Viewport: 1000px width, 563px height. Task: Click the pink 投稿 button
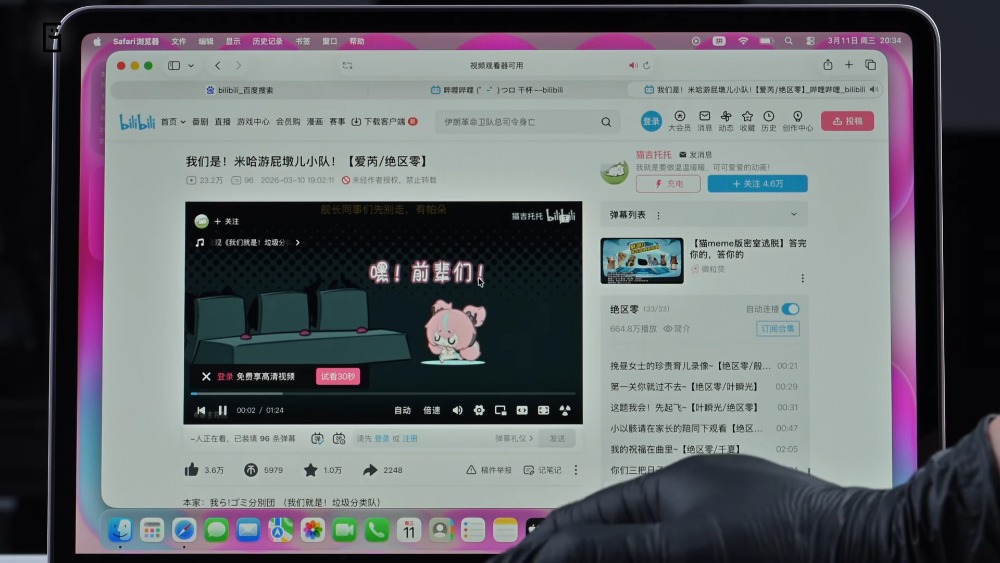coord(847,121)
